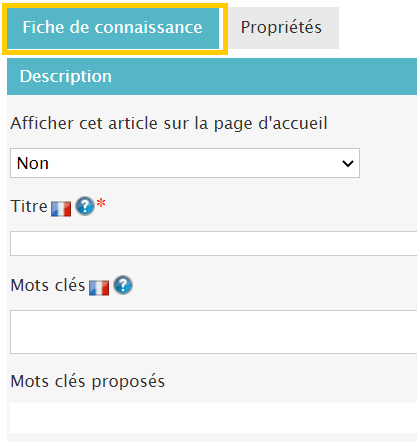This screenshot has height=442, width=417.
Task: Click the Description heading text
Action: 66,76
